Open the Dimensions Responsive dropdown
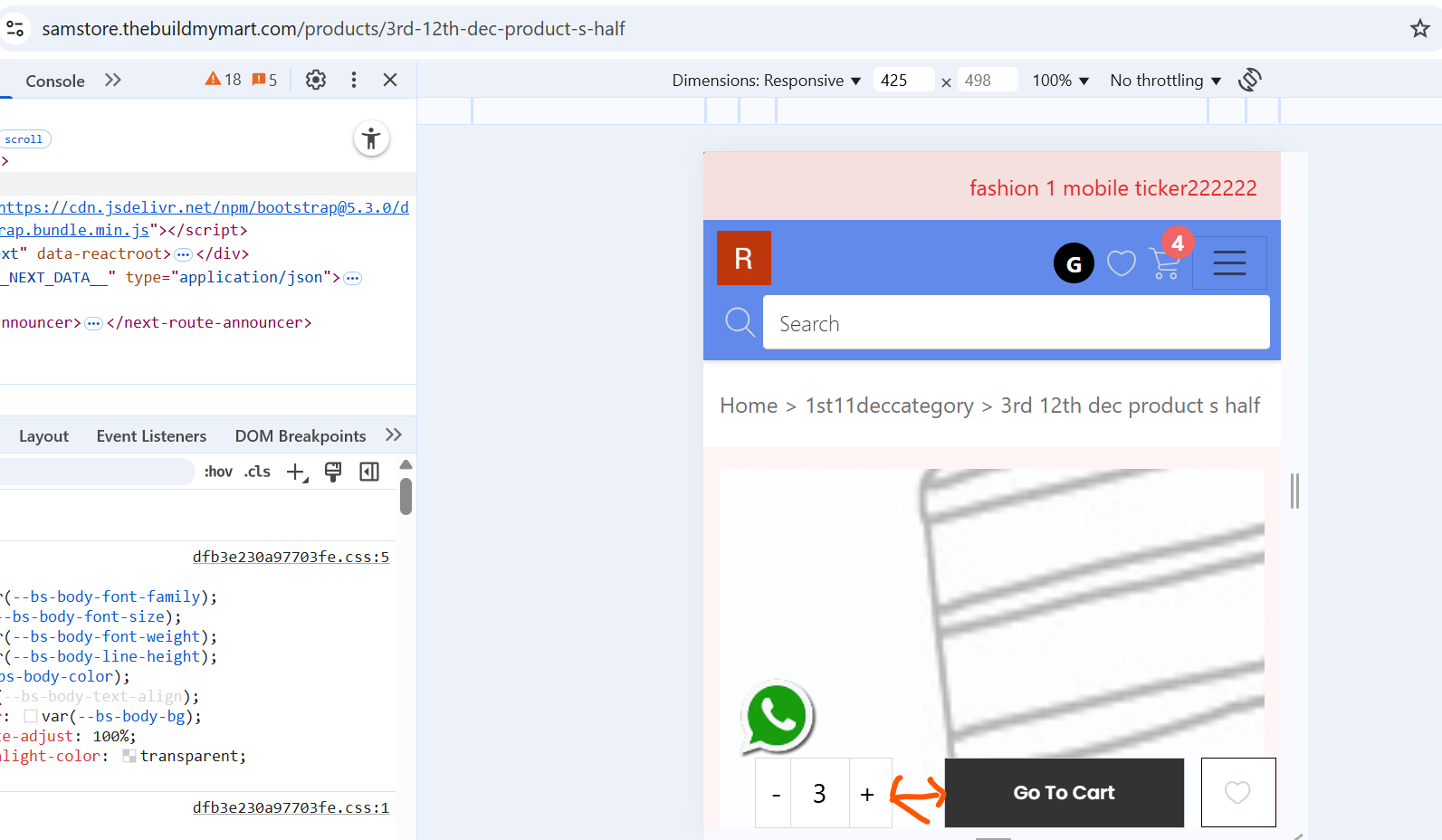 click(x=766, y=81)
